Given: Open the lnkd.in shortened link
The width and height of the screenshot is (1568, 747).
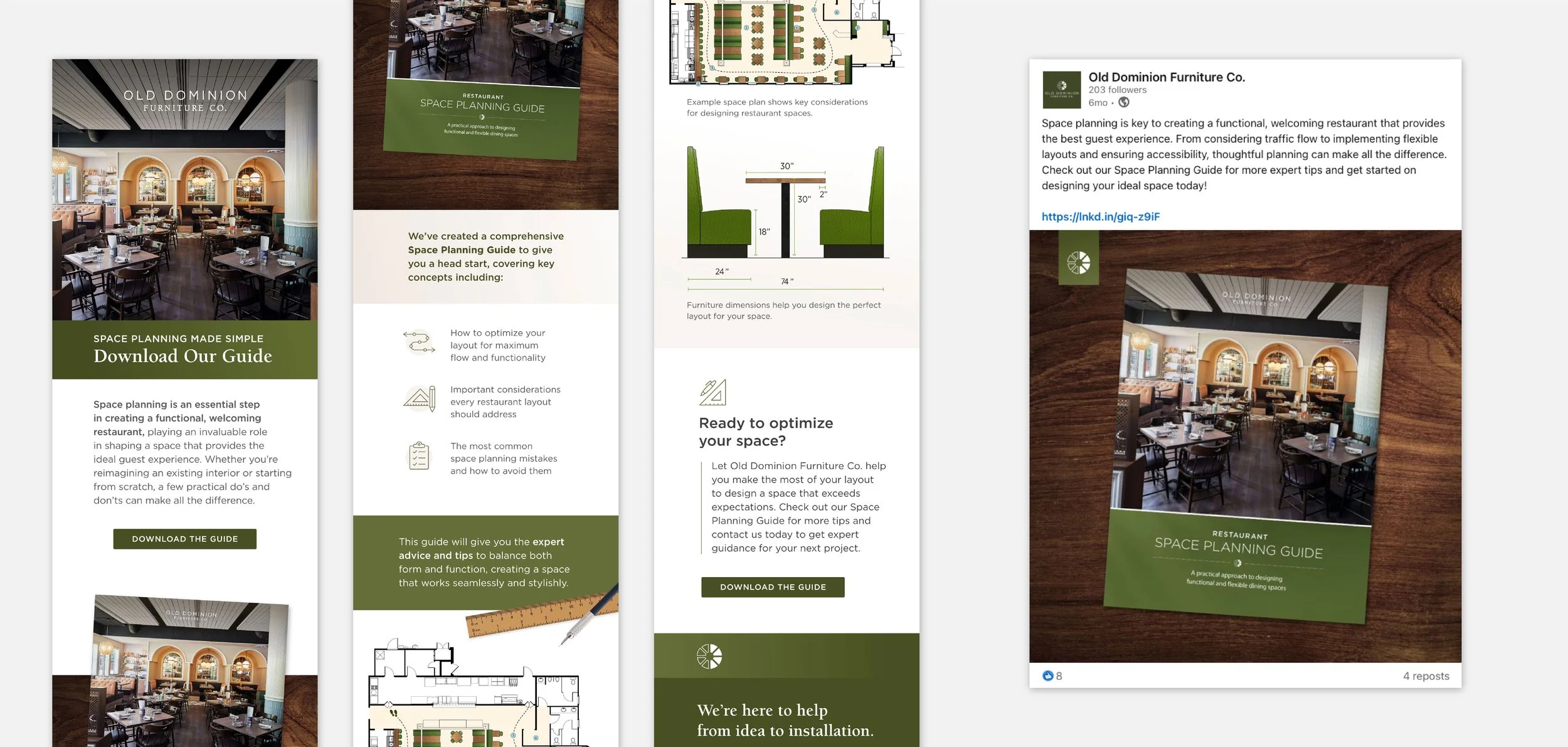Looking at the screenshot, I should point(1100,216).
